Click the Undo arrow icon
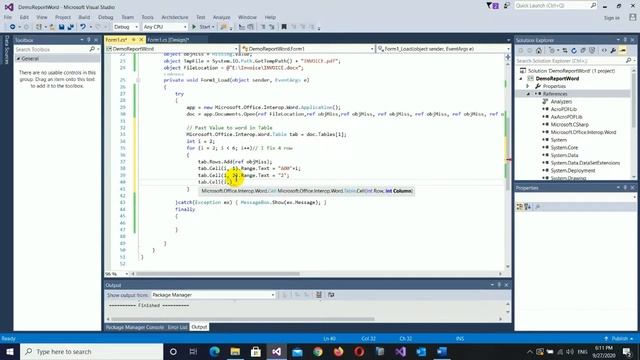The width and height of the screenshot is (640, 360). point(83,27)
